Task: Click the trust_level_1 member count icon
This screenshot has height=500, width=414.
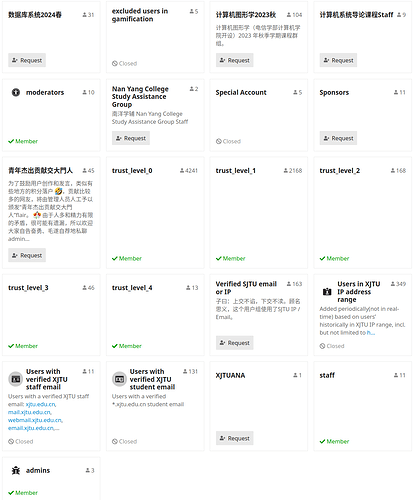Action: 286,171
